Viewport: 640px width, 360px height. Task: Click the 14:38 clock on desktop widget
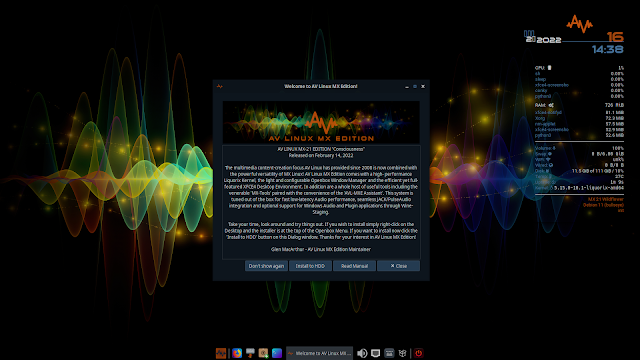coord(608,50)
